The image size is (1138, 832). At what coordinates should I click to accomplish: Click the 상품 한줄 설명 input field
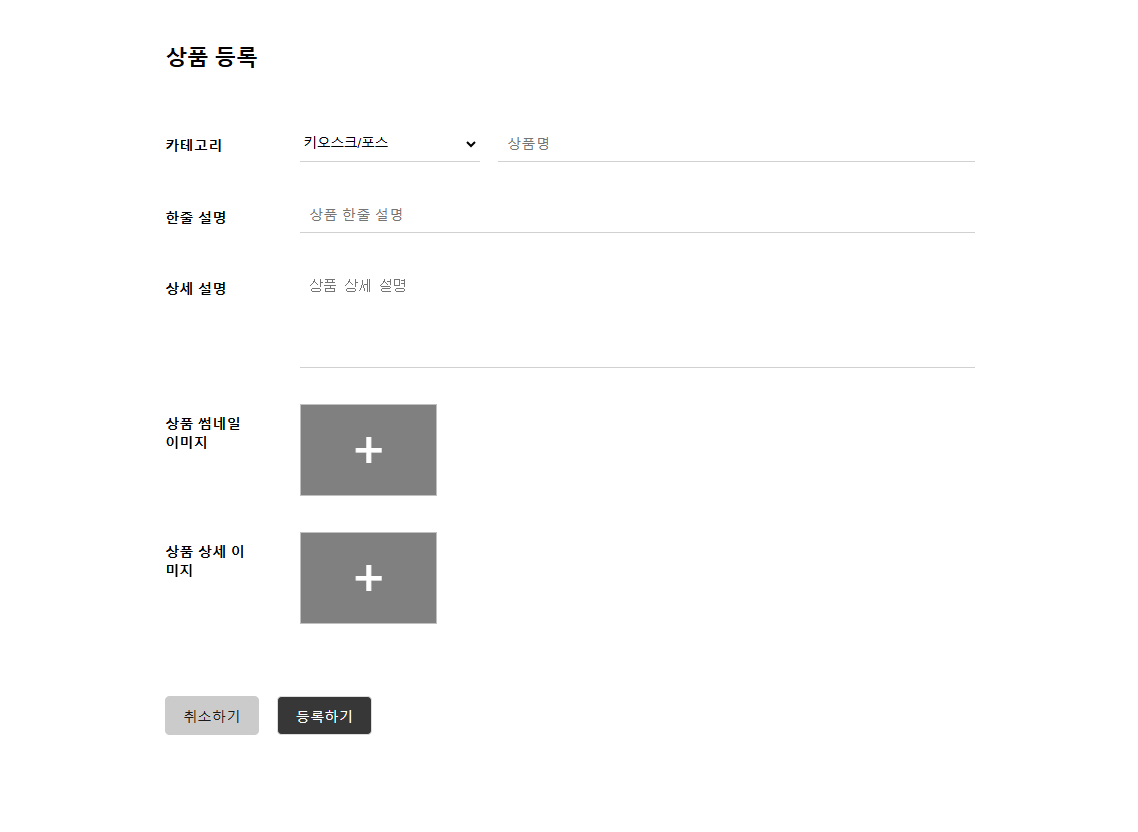pyautogui.click(x=637, y=215)
